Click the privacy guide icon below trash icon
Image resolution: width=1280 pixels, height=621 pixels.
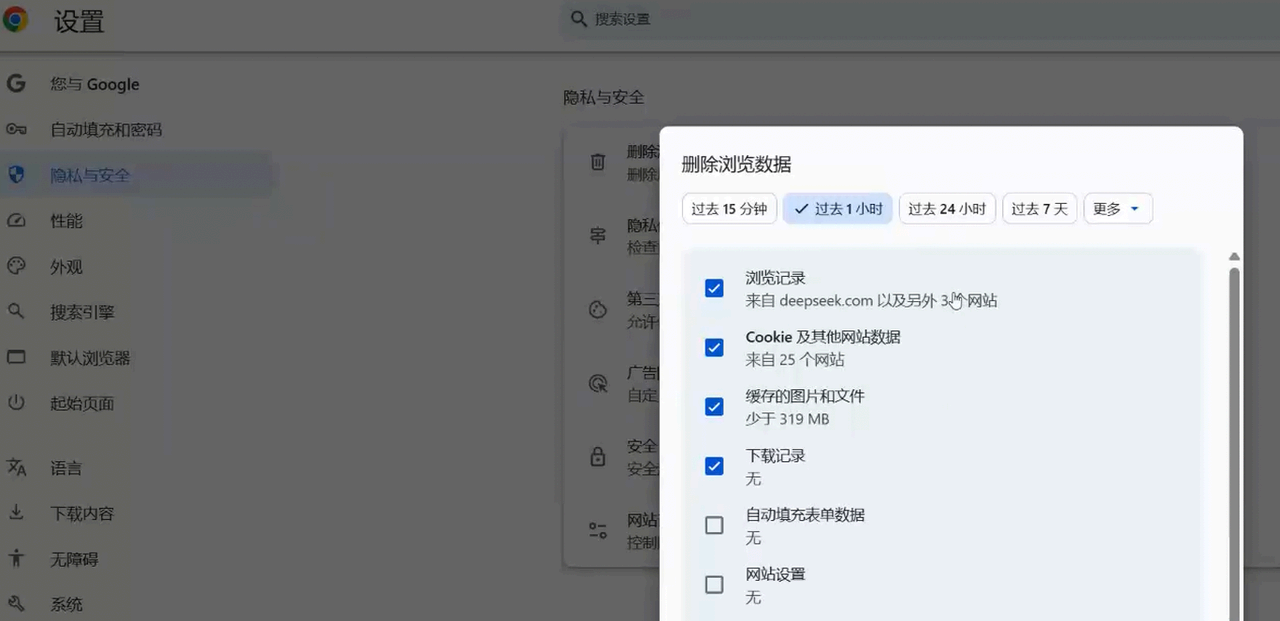[x=598, y=236]
